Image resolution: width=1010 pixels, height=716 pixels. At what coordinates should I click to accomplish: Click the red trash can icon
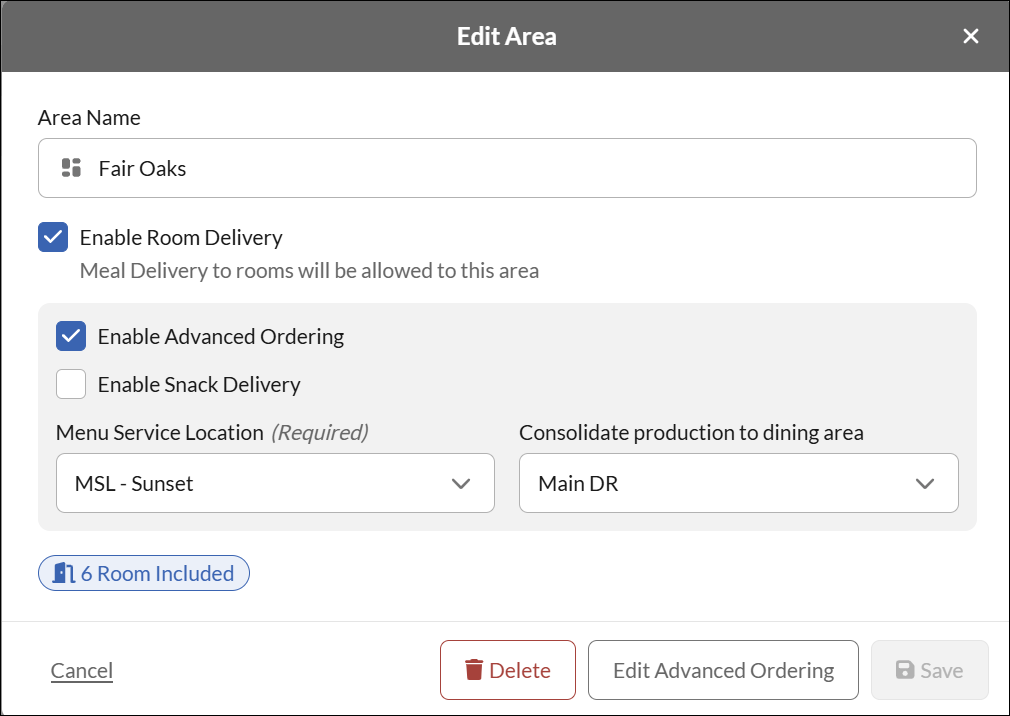pos(474,670)
